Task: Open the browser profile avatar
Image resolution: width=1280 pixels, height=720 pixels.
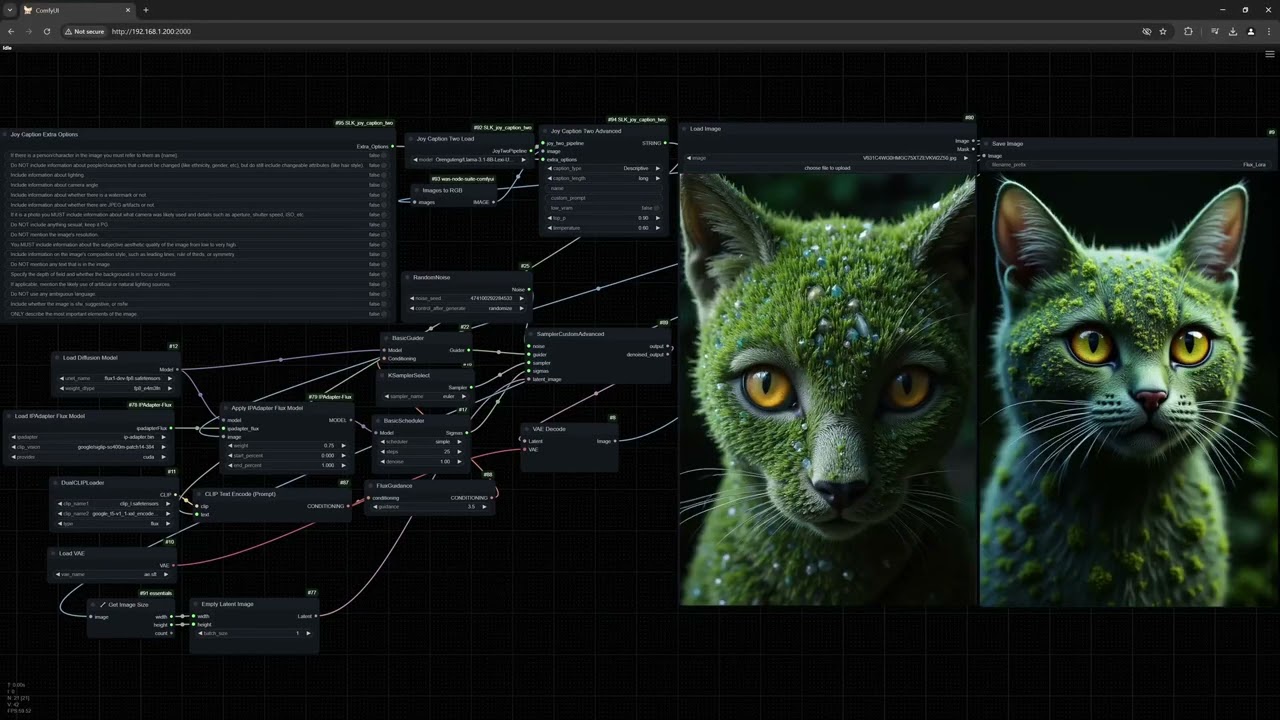Action: click(x=1251, y=31)
